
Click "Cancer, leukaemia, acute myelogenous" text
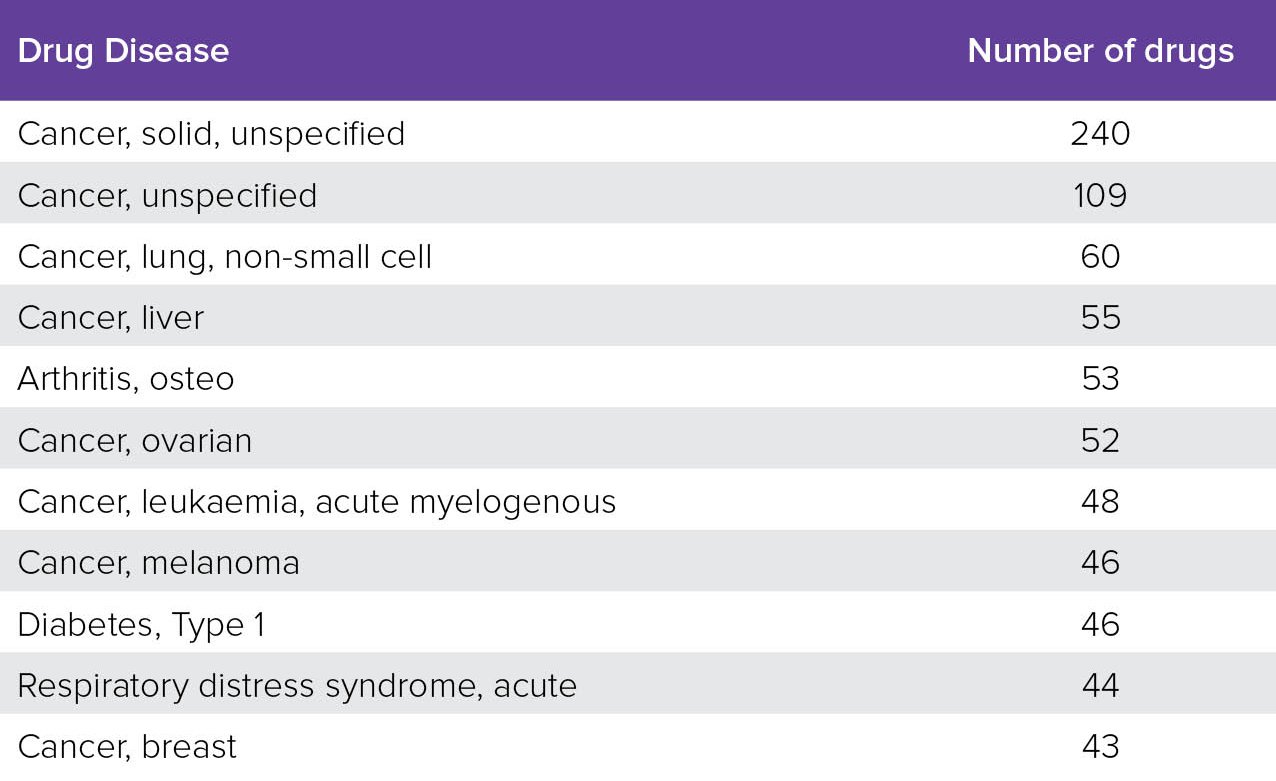[317, 501]
